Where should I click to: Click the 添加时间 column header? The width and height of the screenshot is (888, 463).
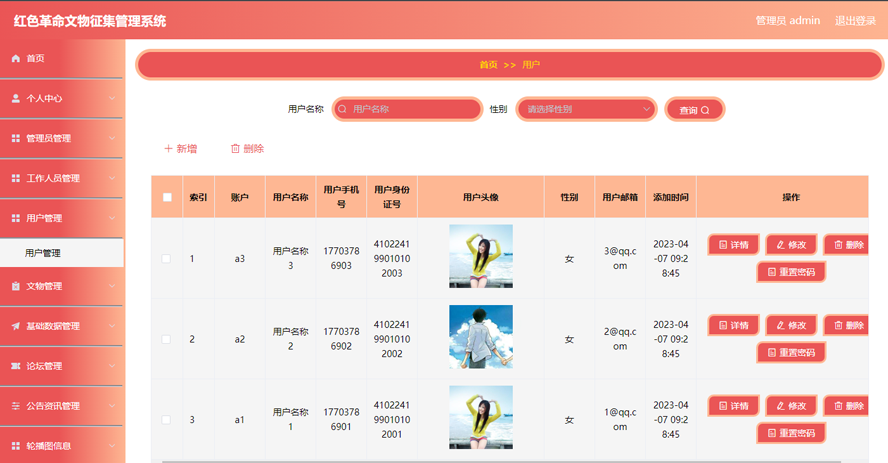(x=671, y=198)
